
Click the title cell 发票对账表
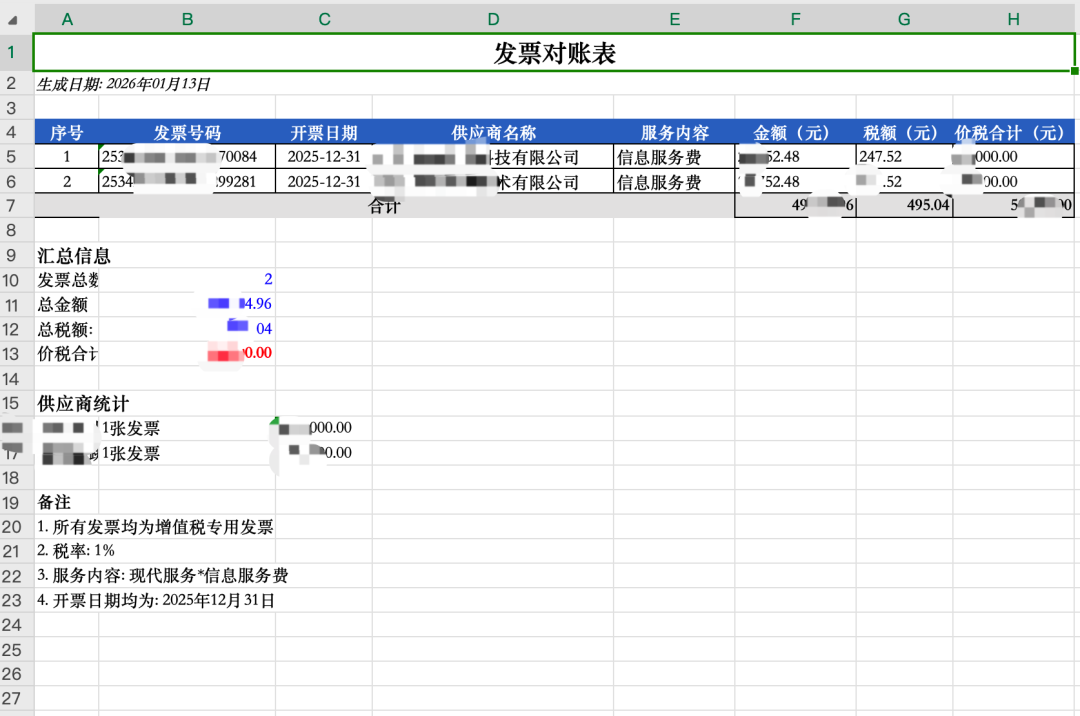click(554, 53)
